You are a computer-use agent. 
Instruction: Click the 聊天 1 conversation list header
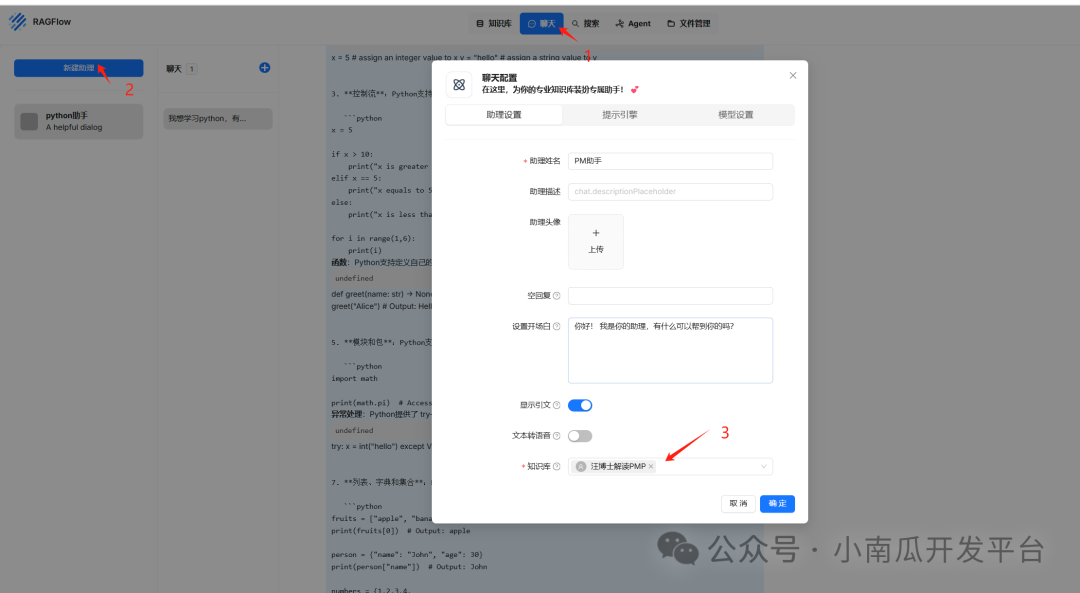(x=182, y=69)
